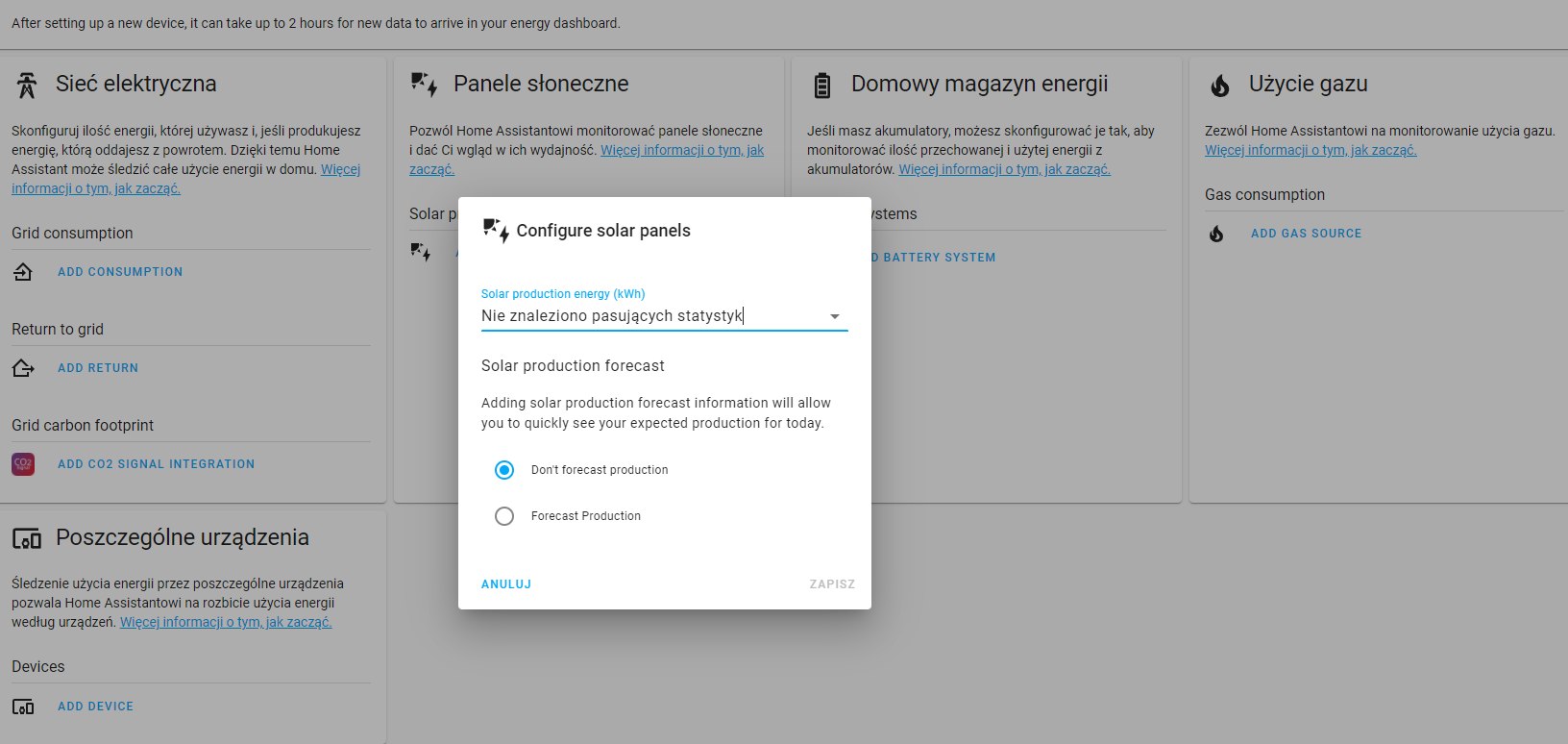
Task: Click the flame icon beside Użycie gazu
Action: pyautogui.click(x=1220, y=86)
